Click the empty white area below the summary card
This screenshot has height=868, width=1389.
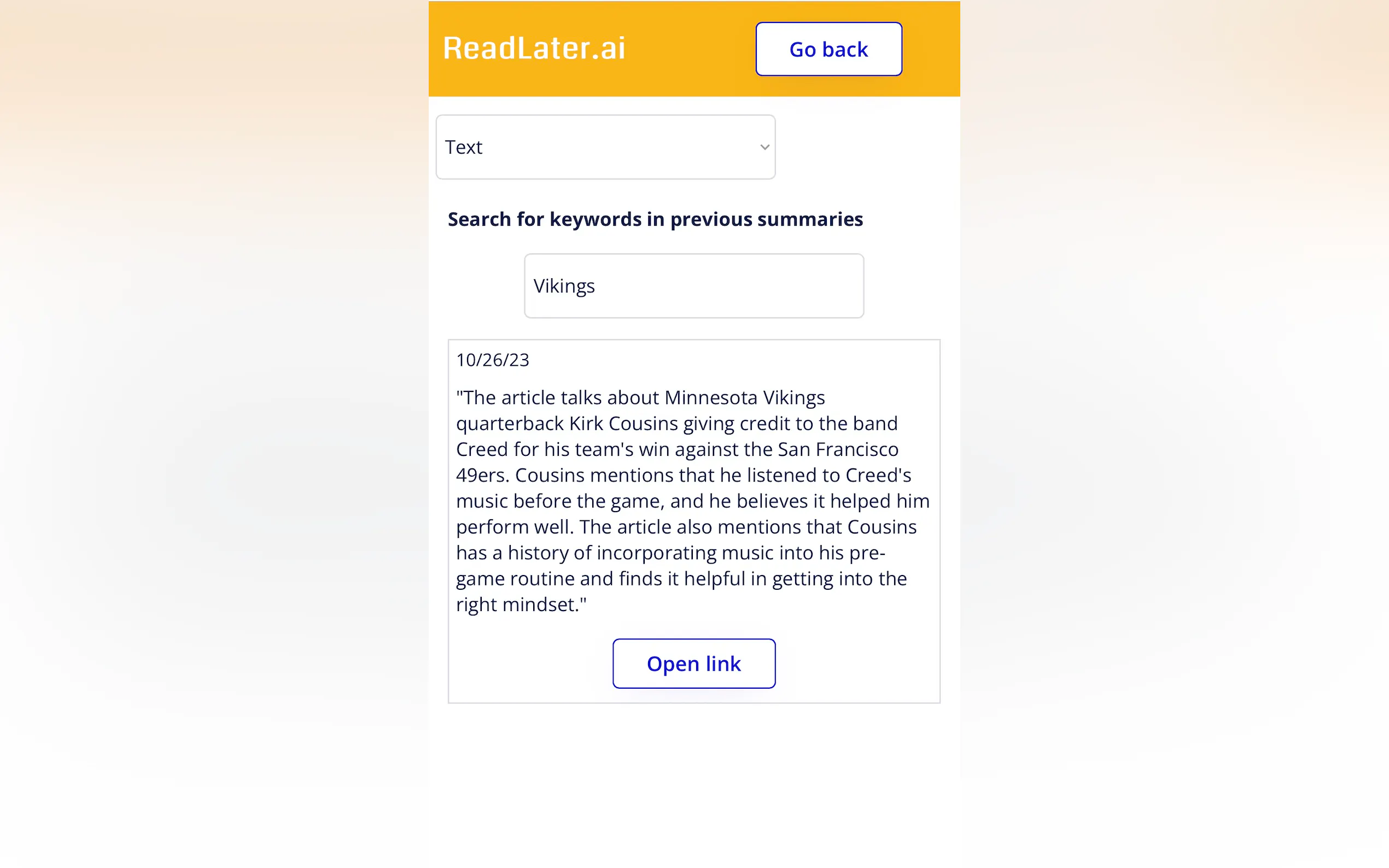(693, 775)
